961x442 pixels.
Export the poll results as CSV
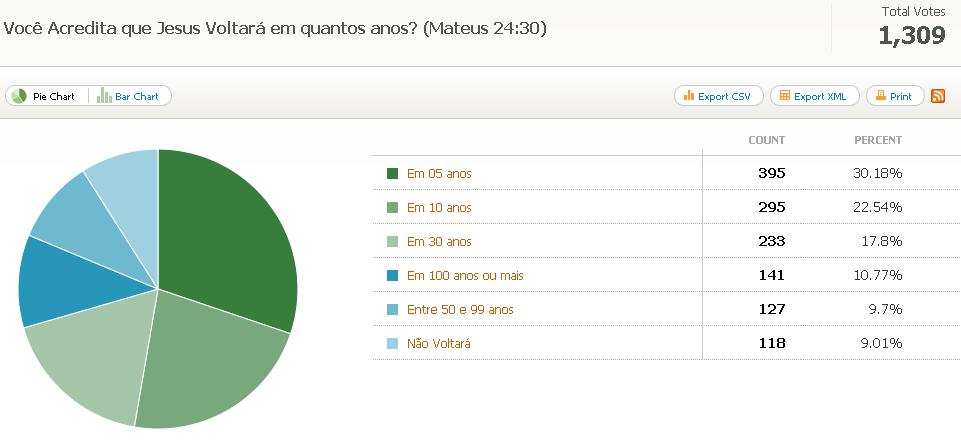[718, 96]
